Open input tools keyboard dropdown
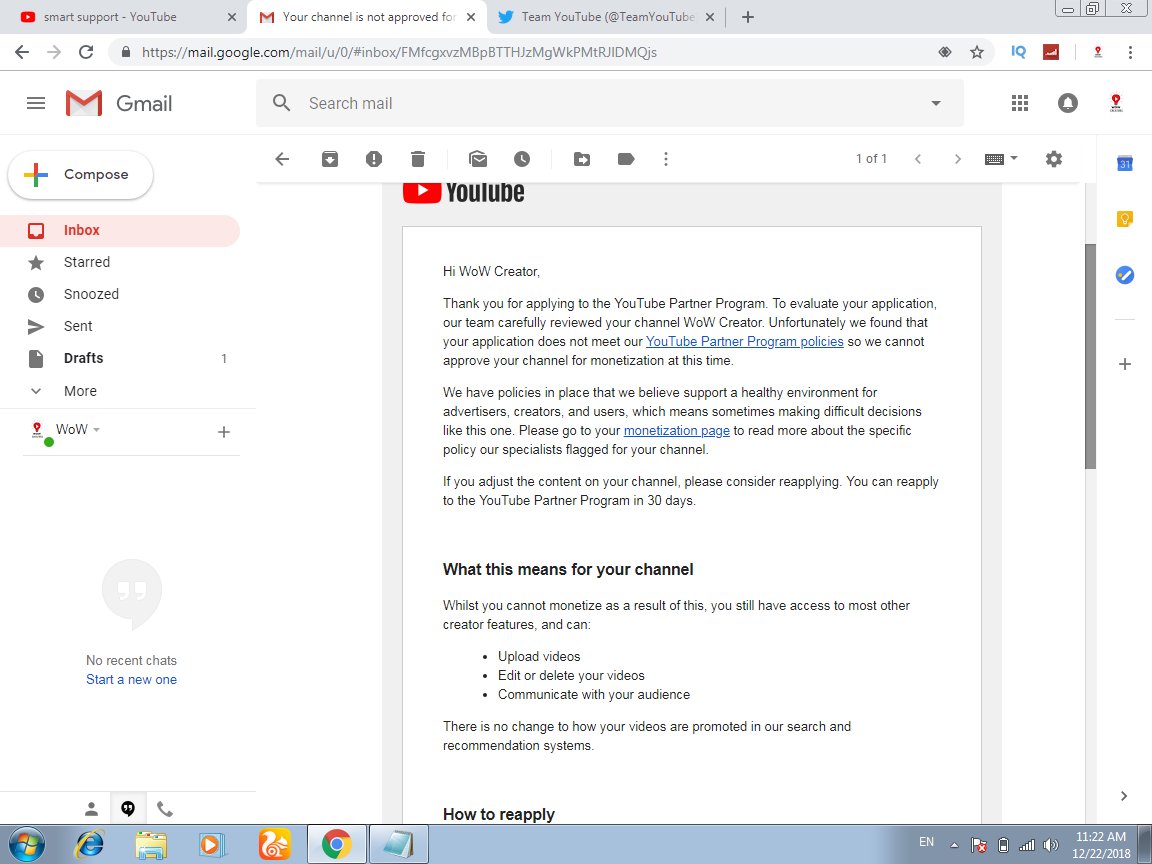The height and width of the screenshot is (864, 1152). pos(1001,159)
